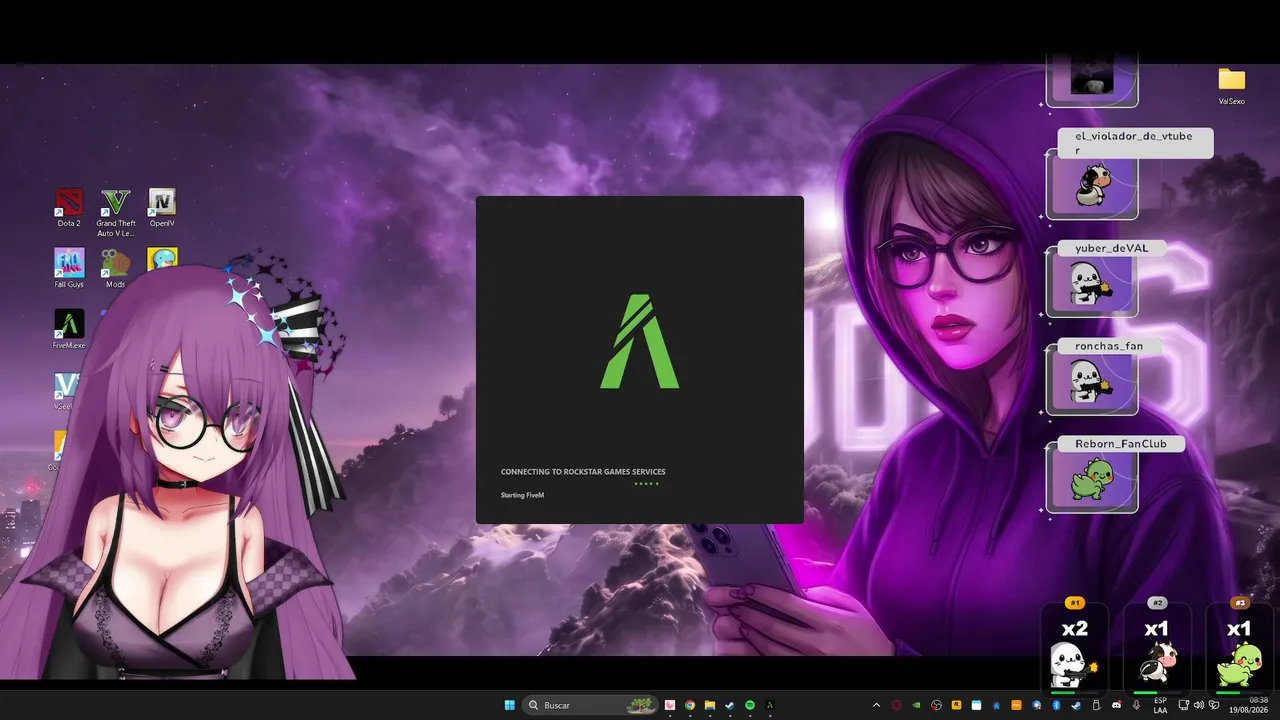Click the #1 leaderboard card showing x2
Screen dimensions: 1280x720
(x=1075, y=646)
